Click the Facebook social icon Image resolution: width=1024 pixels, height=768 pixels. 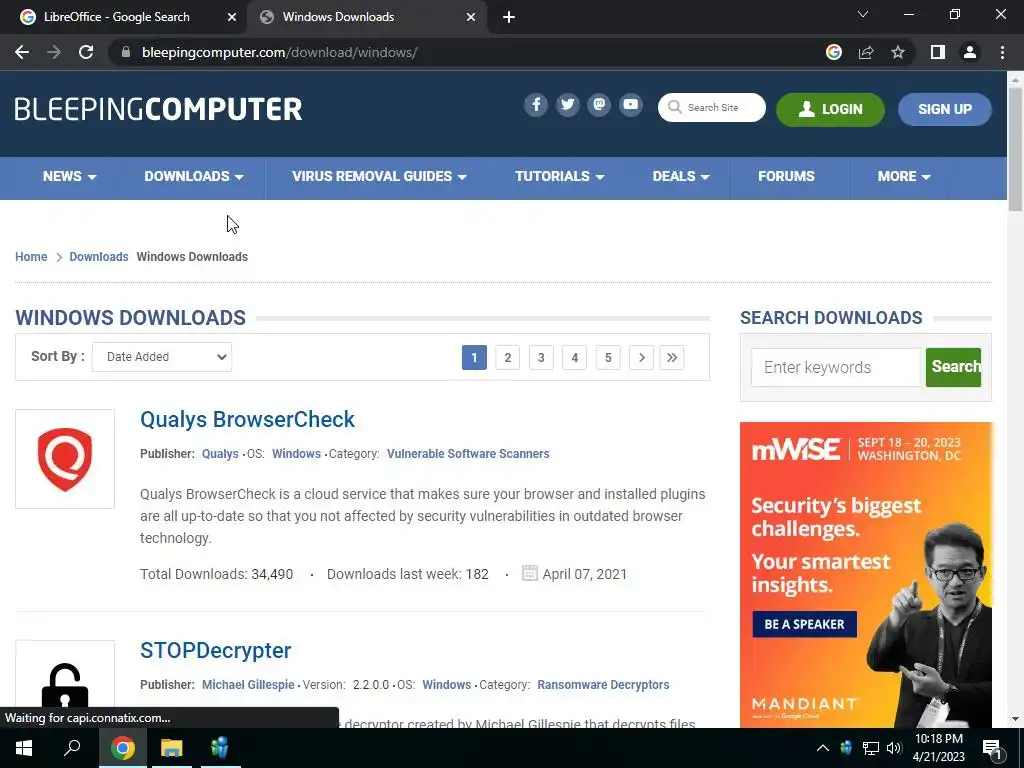(x=536, y=105)
